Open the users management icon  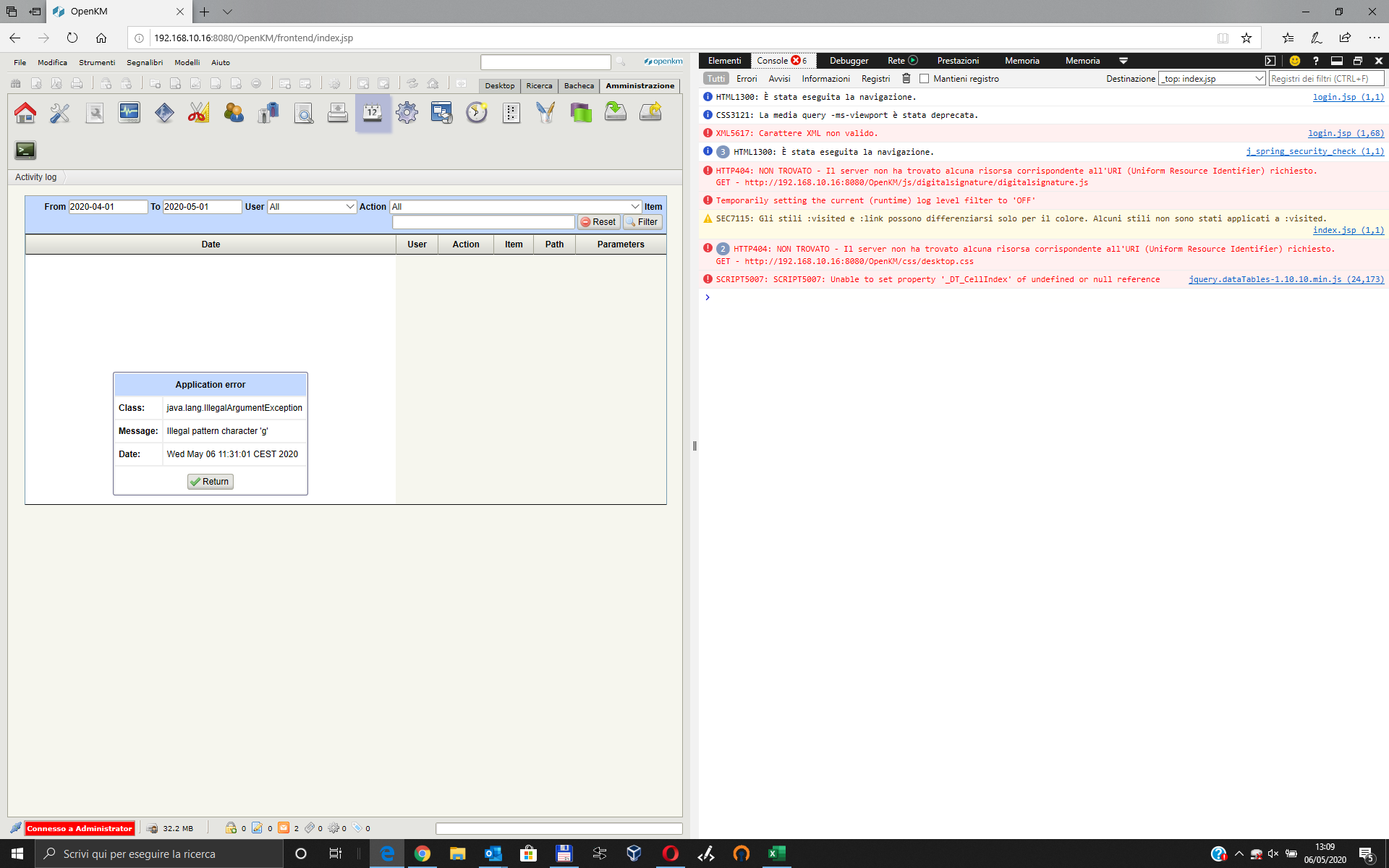coord(233,113)
